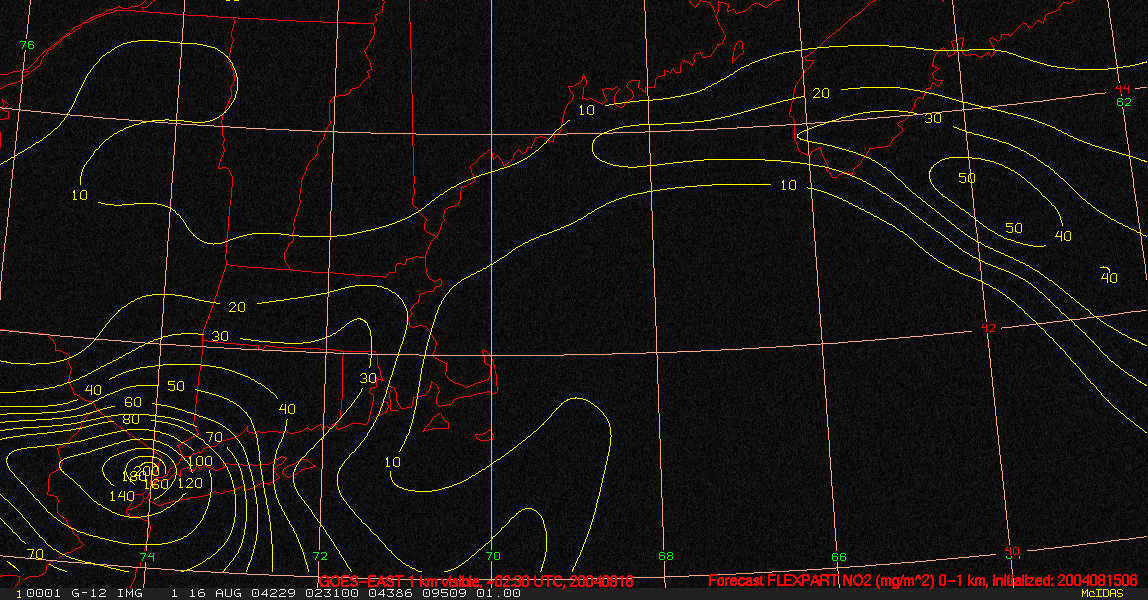Click the 200 contour peak label

click(x=147, y=469)
